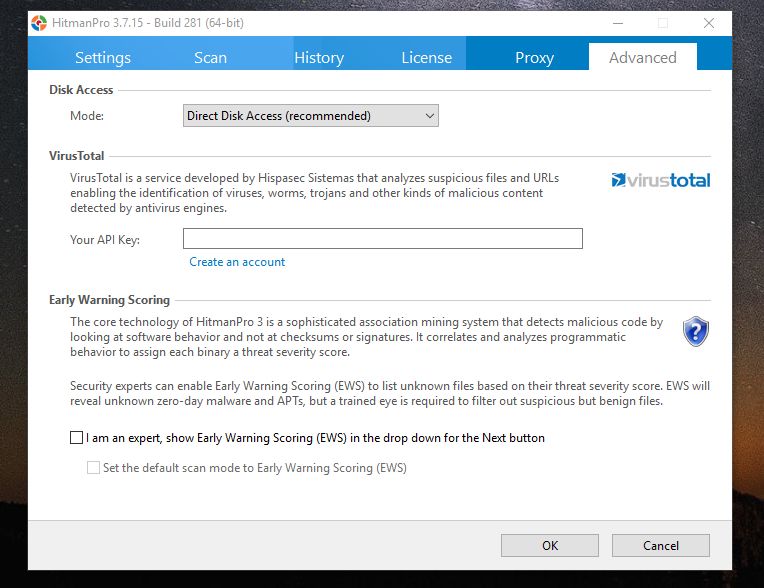Click the Disk Access section heading

[x=81, y=90]
